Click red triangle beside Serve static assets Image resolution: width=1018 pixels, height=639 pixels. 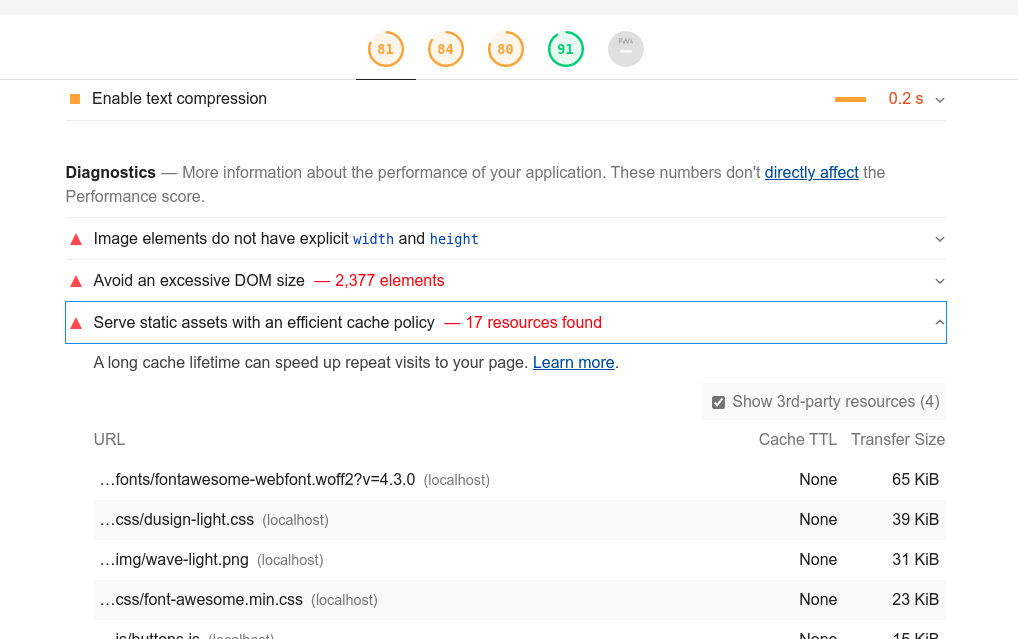(x=76, y=323)
